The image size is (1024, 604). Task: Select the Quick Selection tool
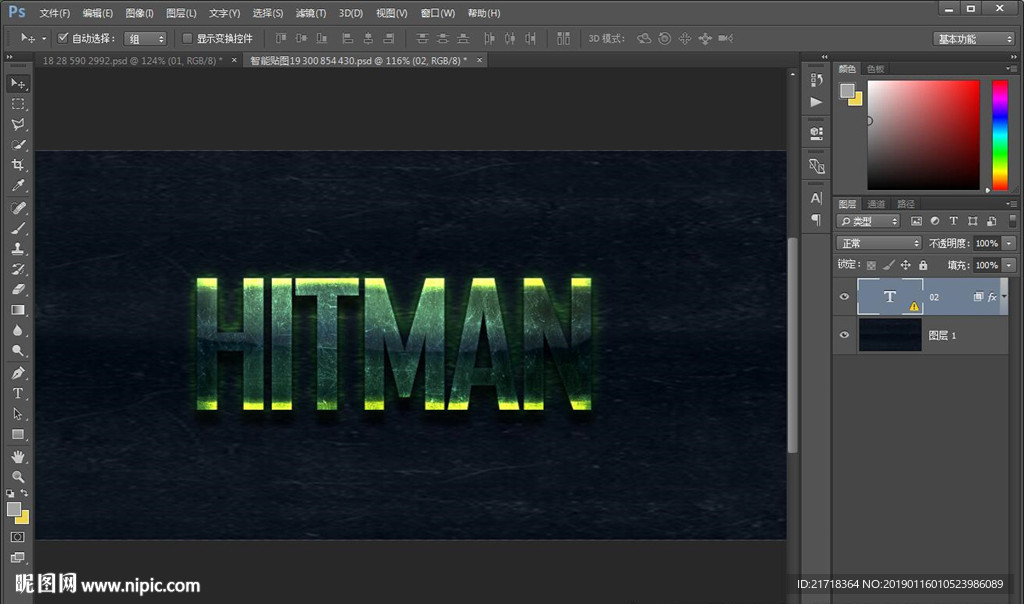click(x=18, y=144)
